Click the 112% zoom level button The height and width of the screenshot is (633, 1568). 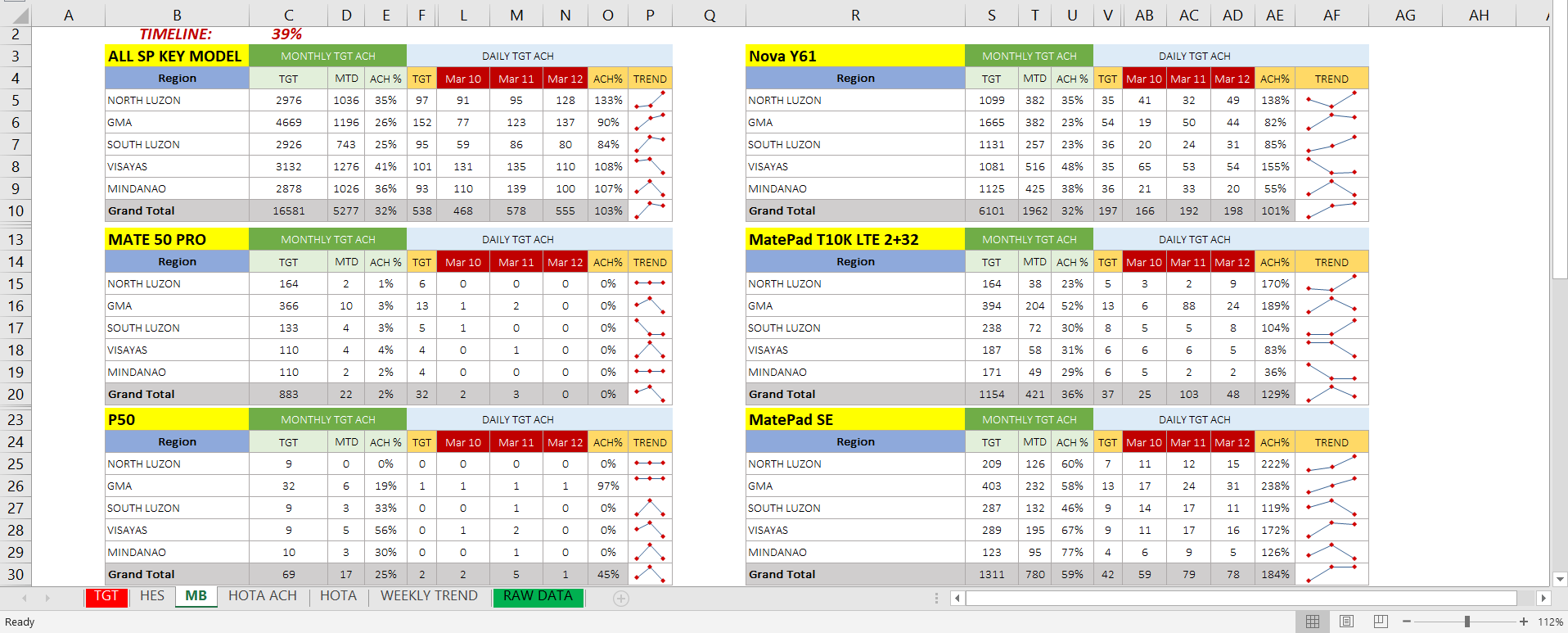point(1550,622)
